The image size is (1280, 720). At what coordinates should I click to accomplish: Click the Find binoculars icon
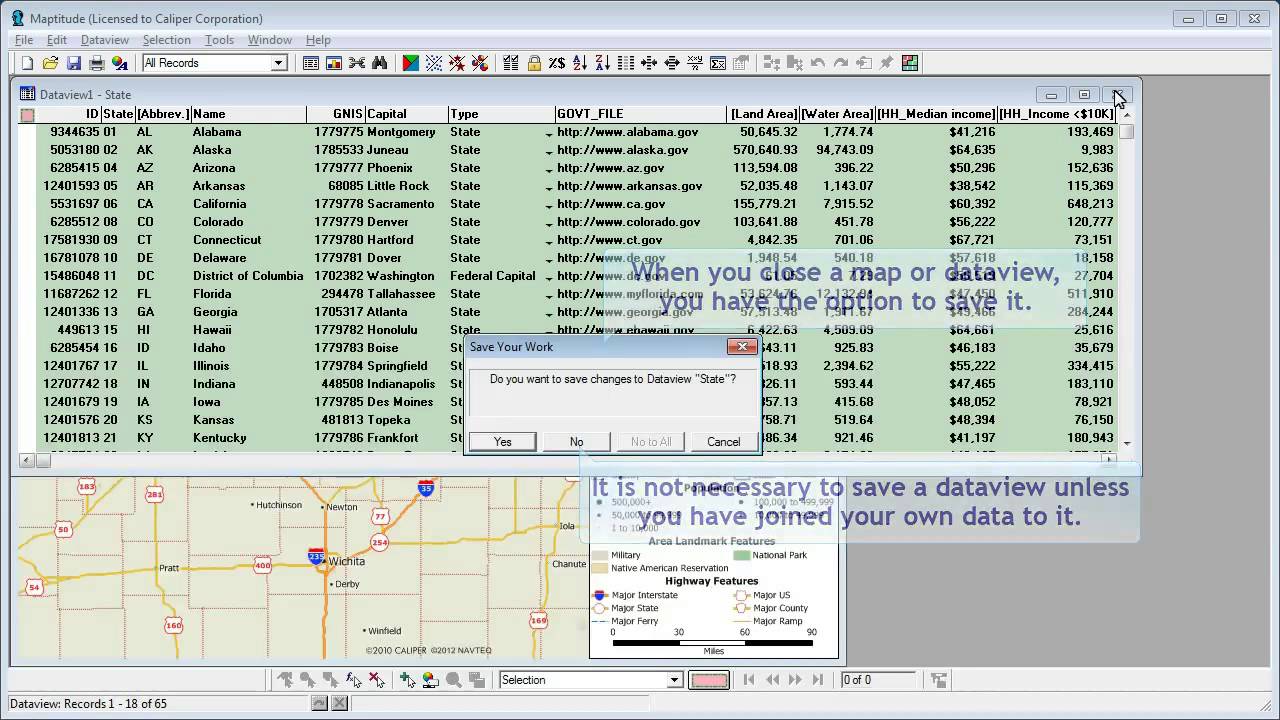coord(380,63)
